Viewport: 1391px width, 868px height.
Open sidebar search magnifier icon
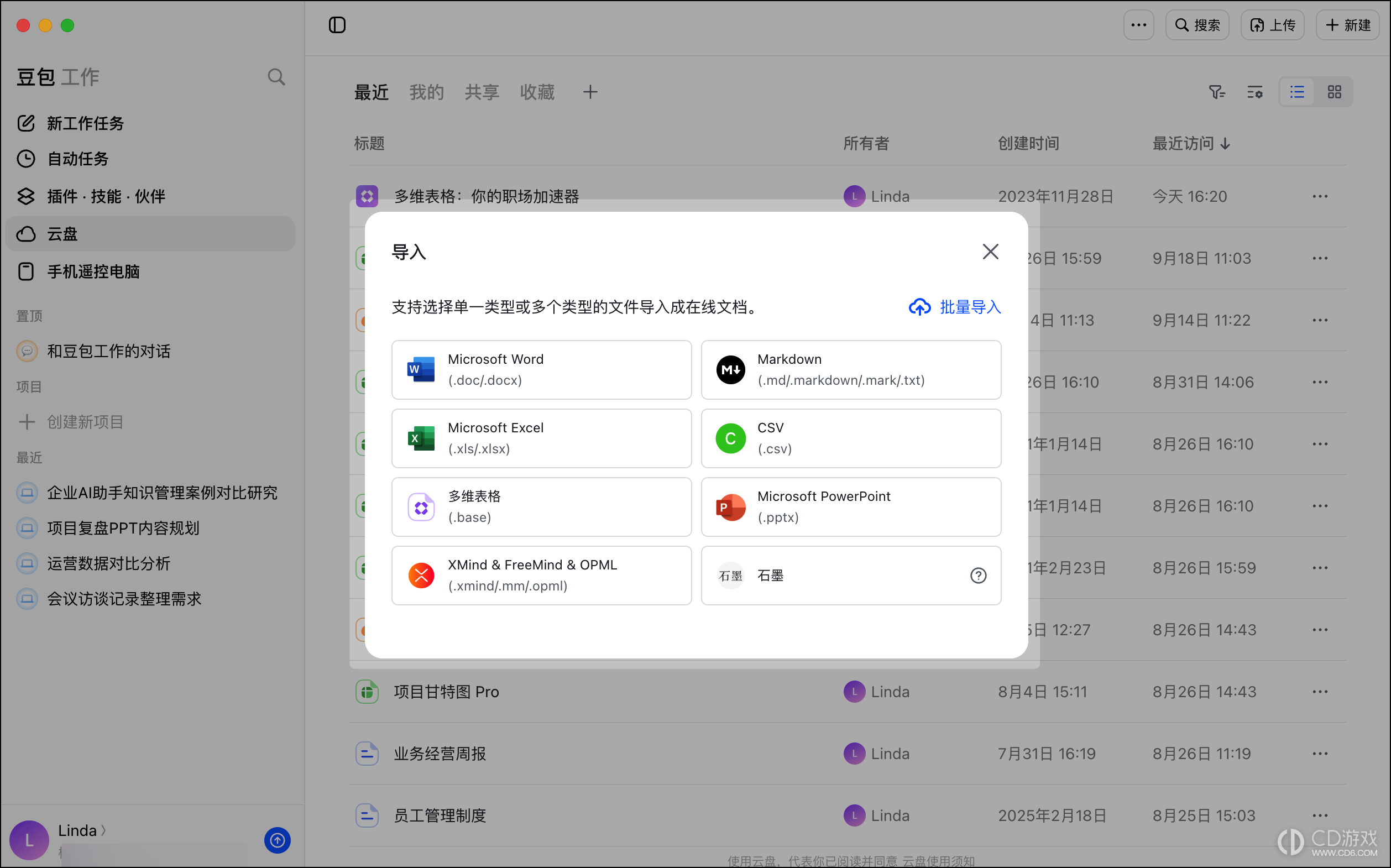pyautogui.click(x=276, y=77)
